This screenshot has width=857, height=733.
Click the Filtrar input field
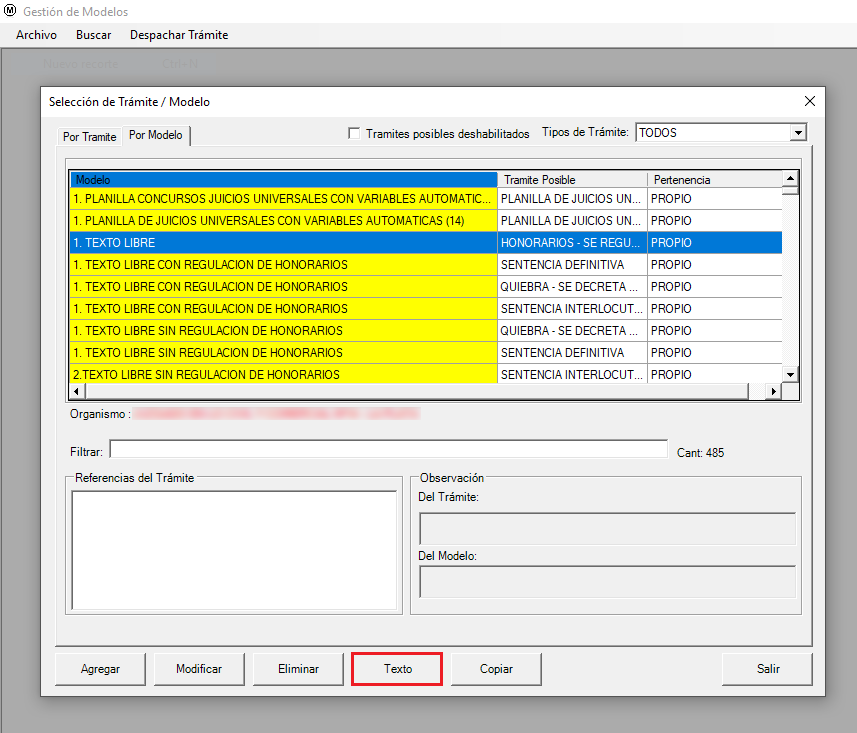tap(389, 450)
